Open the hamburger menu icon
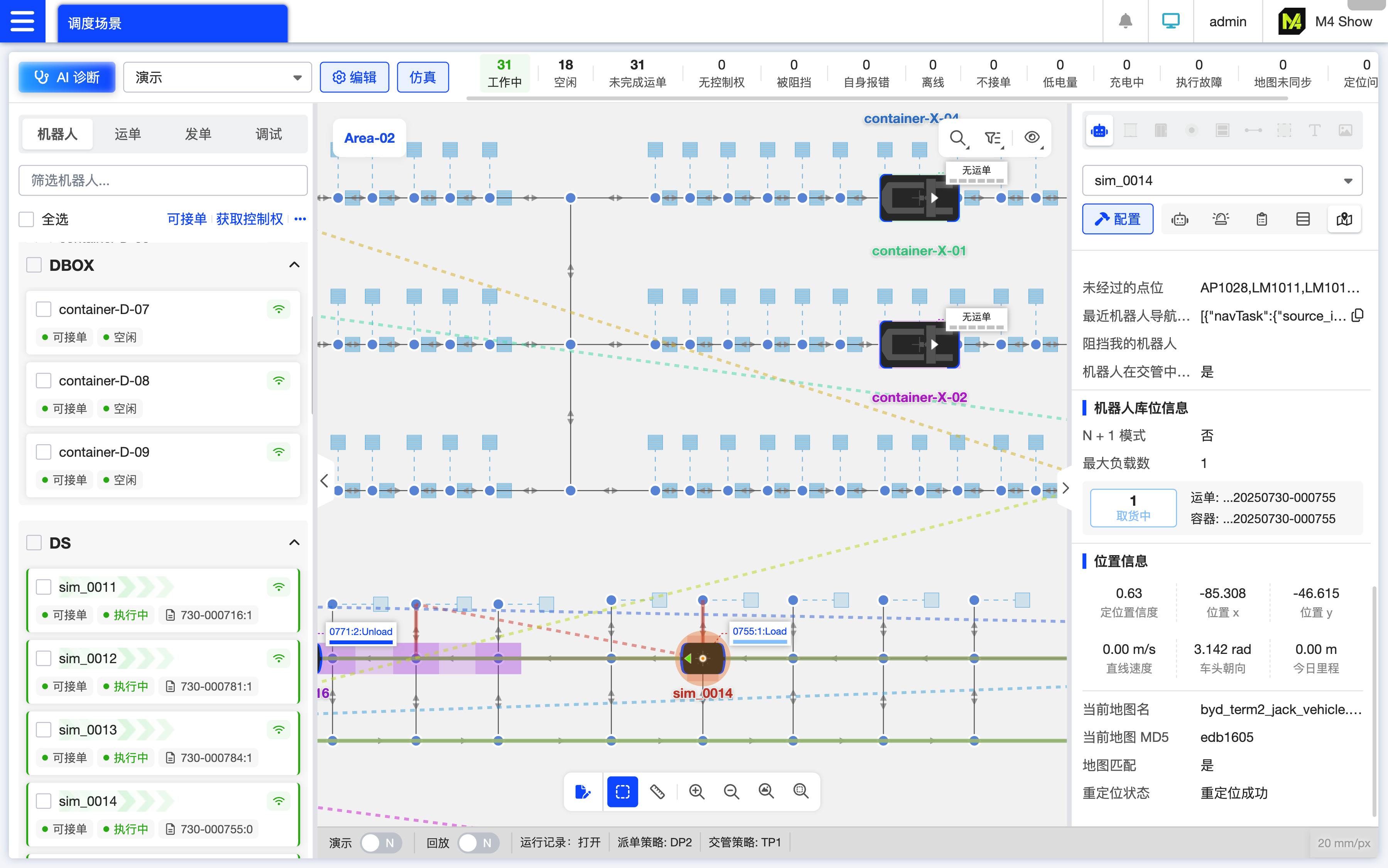The image size is (1388, 868). tap(22, 21)
